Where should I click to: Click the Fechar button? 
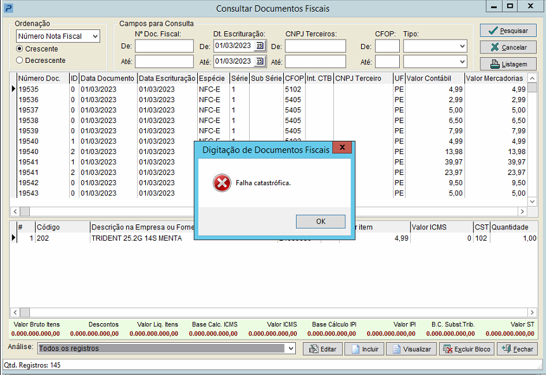tap(517, 349)
